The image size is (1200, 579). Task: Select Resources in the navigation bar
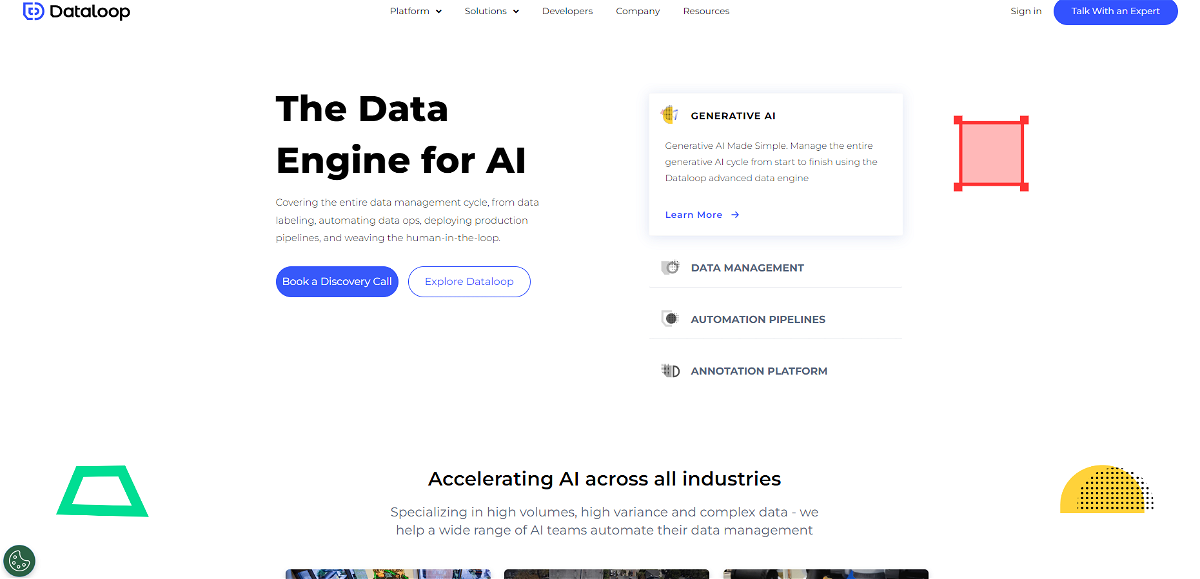tap(706, 11)
